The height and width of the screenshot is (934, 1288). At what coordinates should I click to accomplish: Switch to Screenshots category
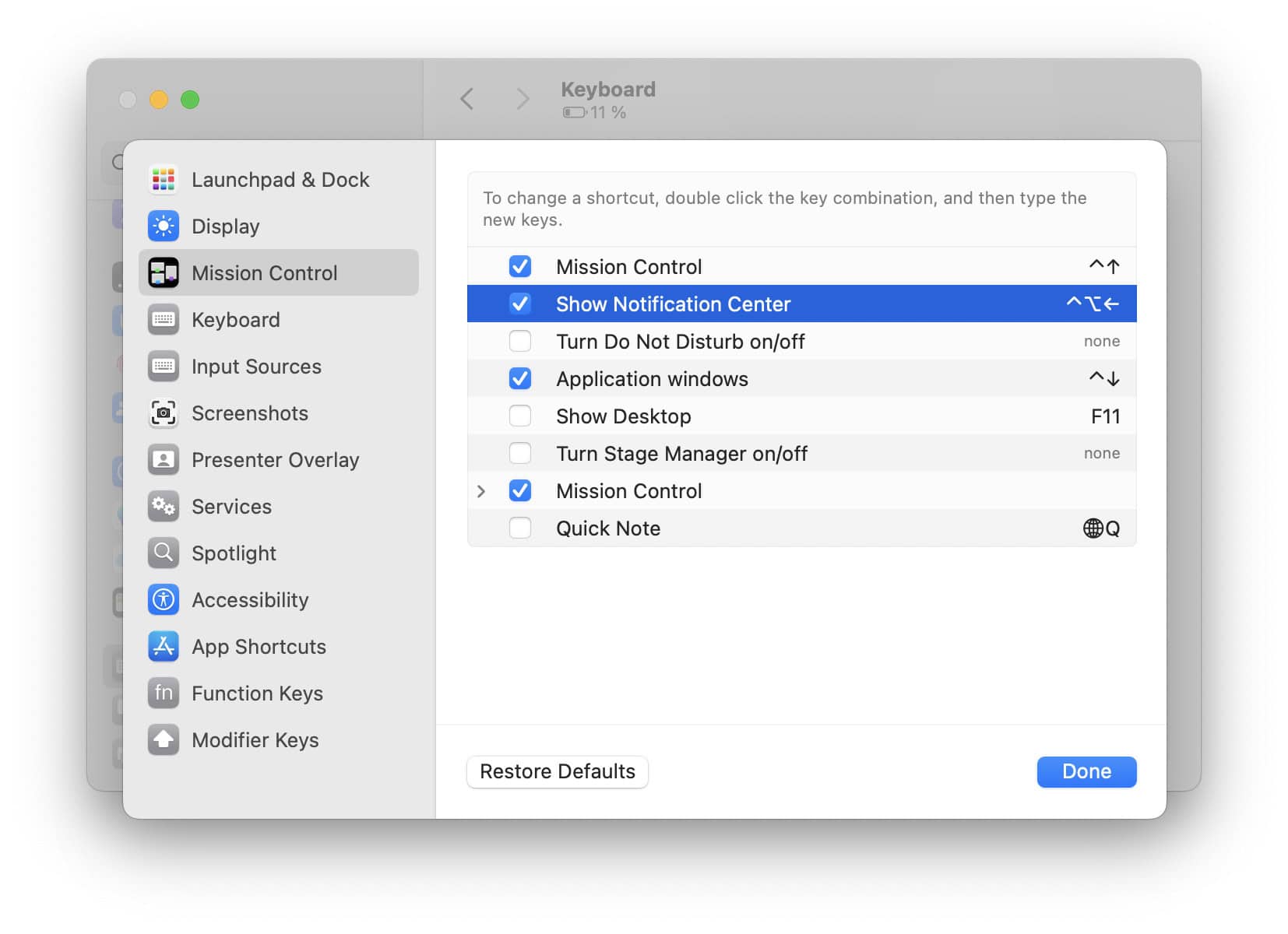[279, 413]
